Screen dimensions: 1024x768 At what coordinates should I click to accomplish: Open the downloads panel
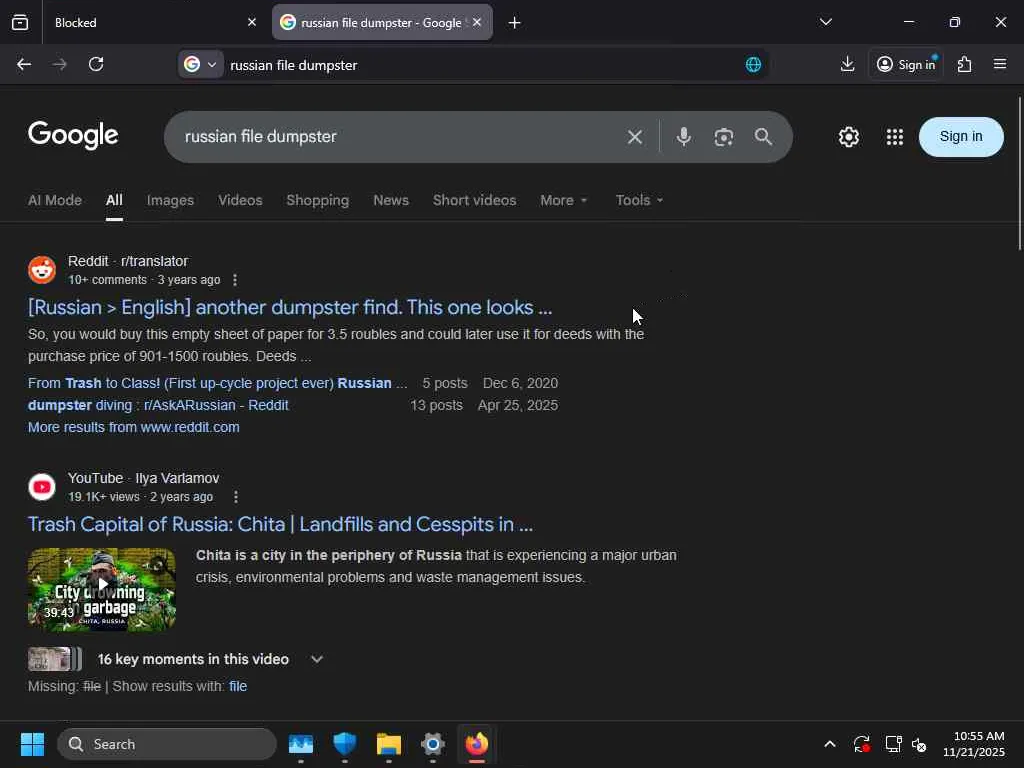click(847, 64)
